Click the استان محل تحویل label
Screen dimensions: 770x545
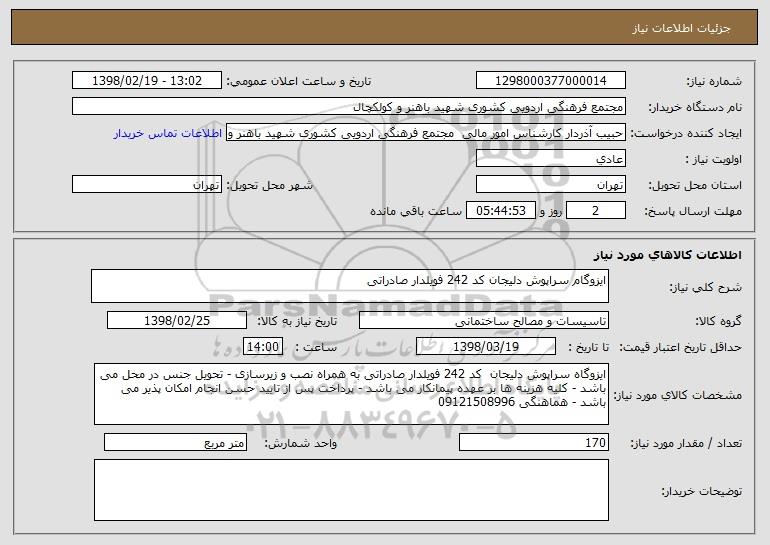(x=695, y=186)
